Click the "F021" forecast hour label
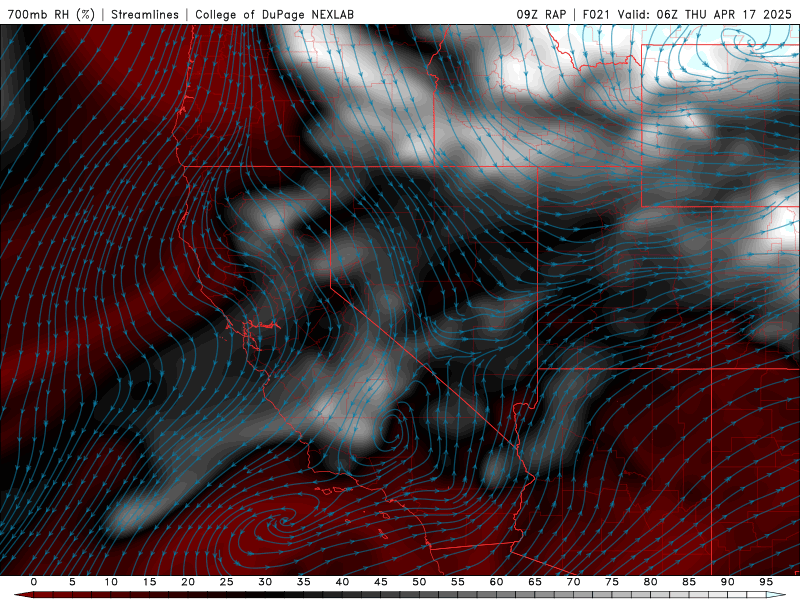The width and height of the screenshot is (800, 600). pyautogui.click(x=596, y=14)
